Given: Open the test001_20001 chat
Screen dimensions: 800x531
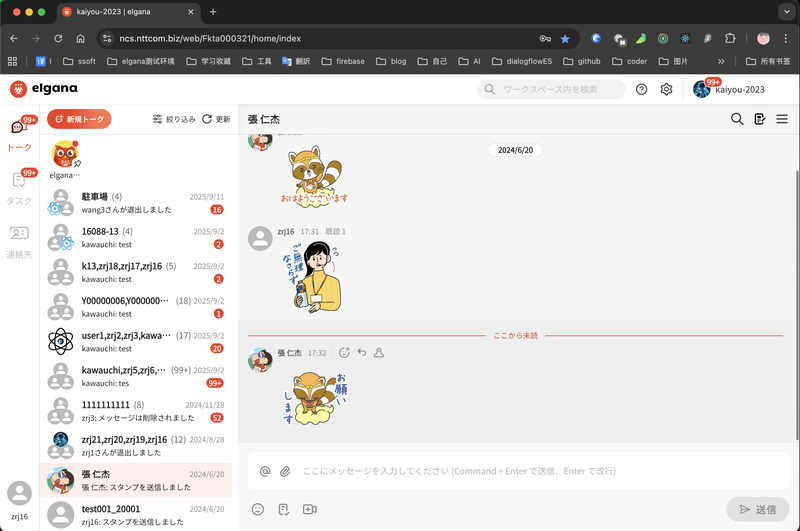Looking at the screenshot, I should (x=136, y=515).
